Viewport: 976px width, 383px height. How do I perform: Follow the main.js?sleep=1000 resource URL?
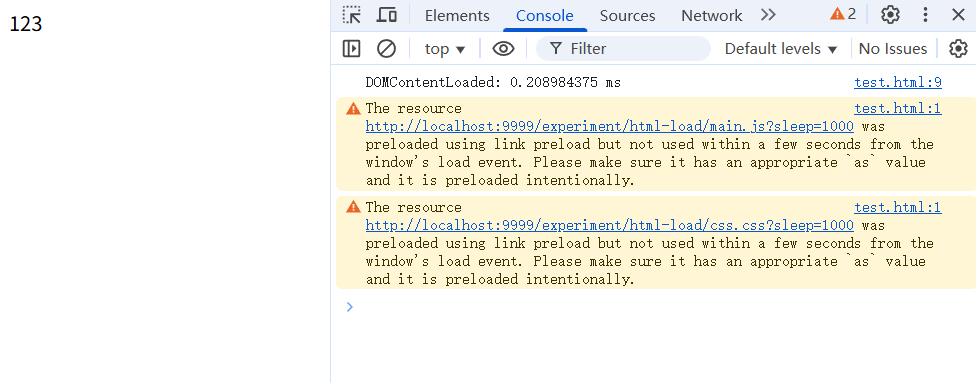(609, 126)
